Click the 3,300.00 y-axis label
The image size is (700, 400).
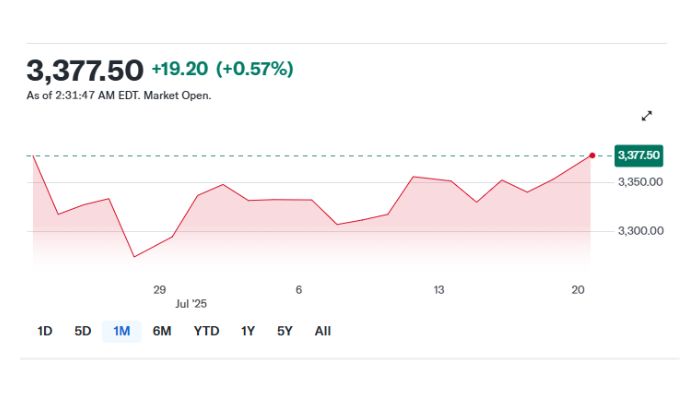tap(641, 231)
